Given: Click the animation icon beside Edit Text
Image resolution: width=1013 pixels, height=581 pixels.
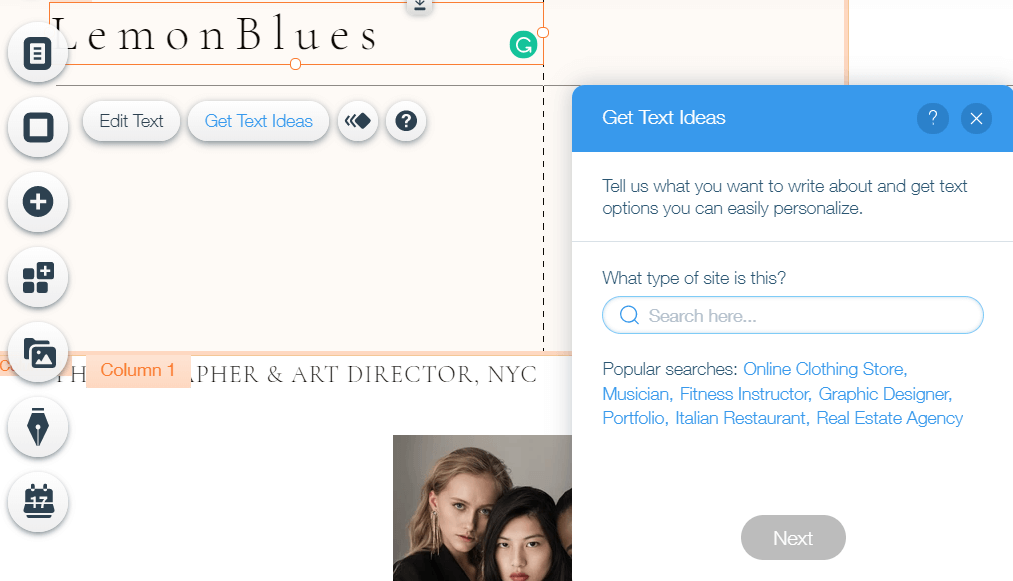Looking at the screenshot, I should coord(357,121).
